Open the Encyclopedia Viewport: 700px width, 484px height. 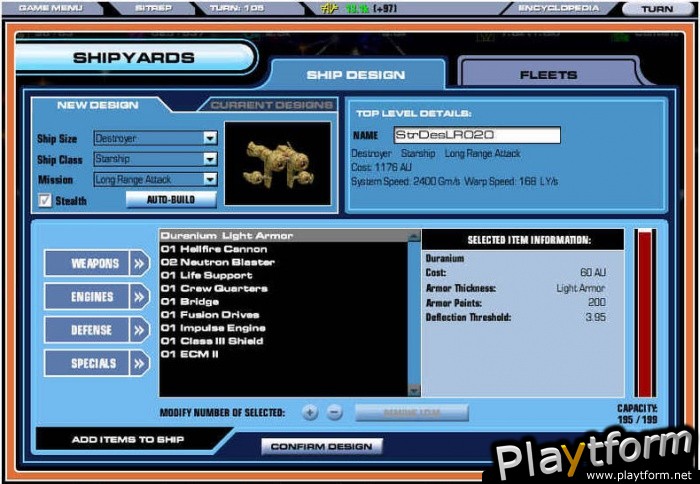[x=558, y=8]
